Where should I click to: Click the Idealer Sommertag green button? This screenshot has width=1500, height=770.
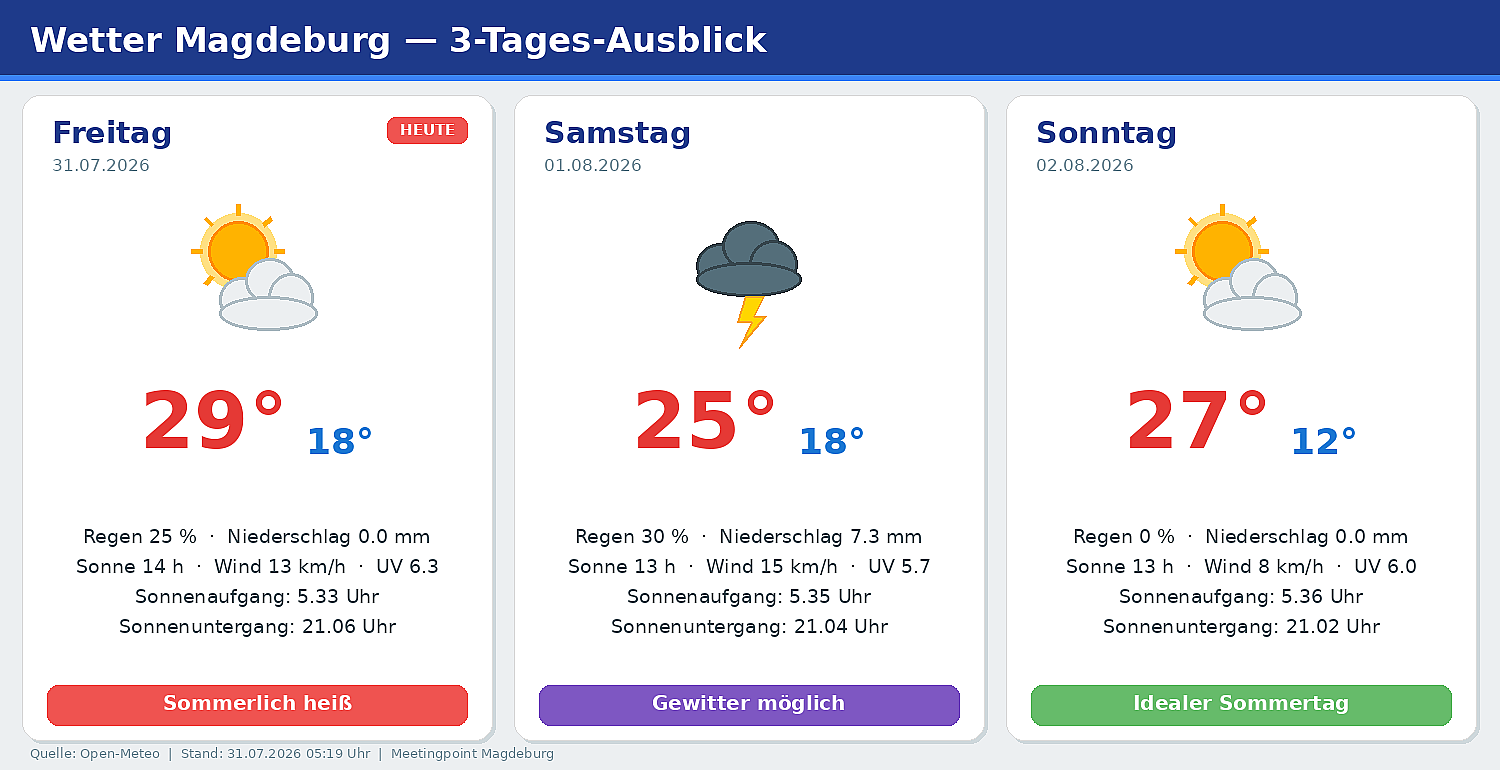(x=1241, y=704)
